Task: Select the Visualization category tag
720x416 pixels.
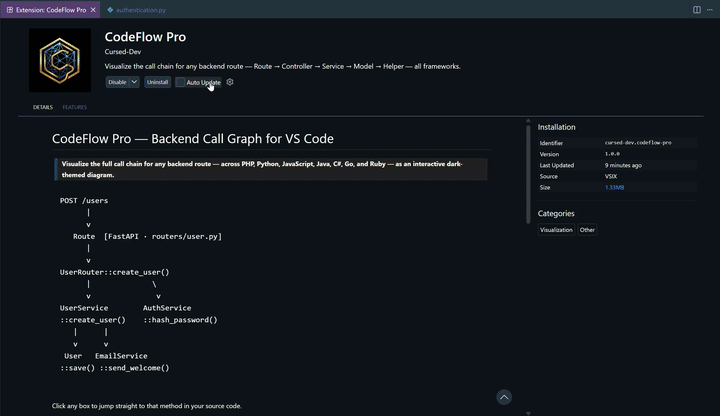Action: pyautogui.click(x=556, y=230)
